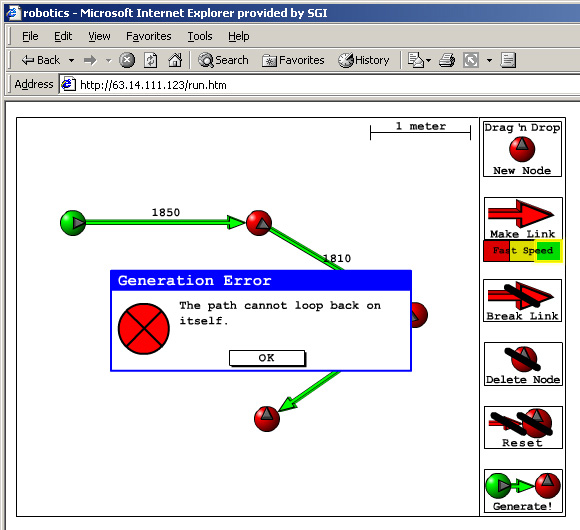The height and width of the screenshot is (530, 580).
Task: Open the Tools menu
Action: (x=200, y=36)
